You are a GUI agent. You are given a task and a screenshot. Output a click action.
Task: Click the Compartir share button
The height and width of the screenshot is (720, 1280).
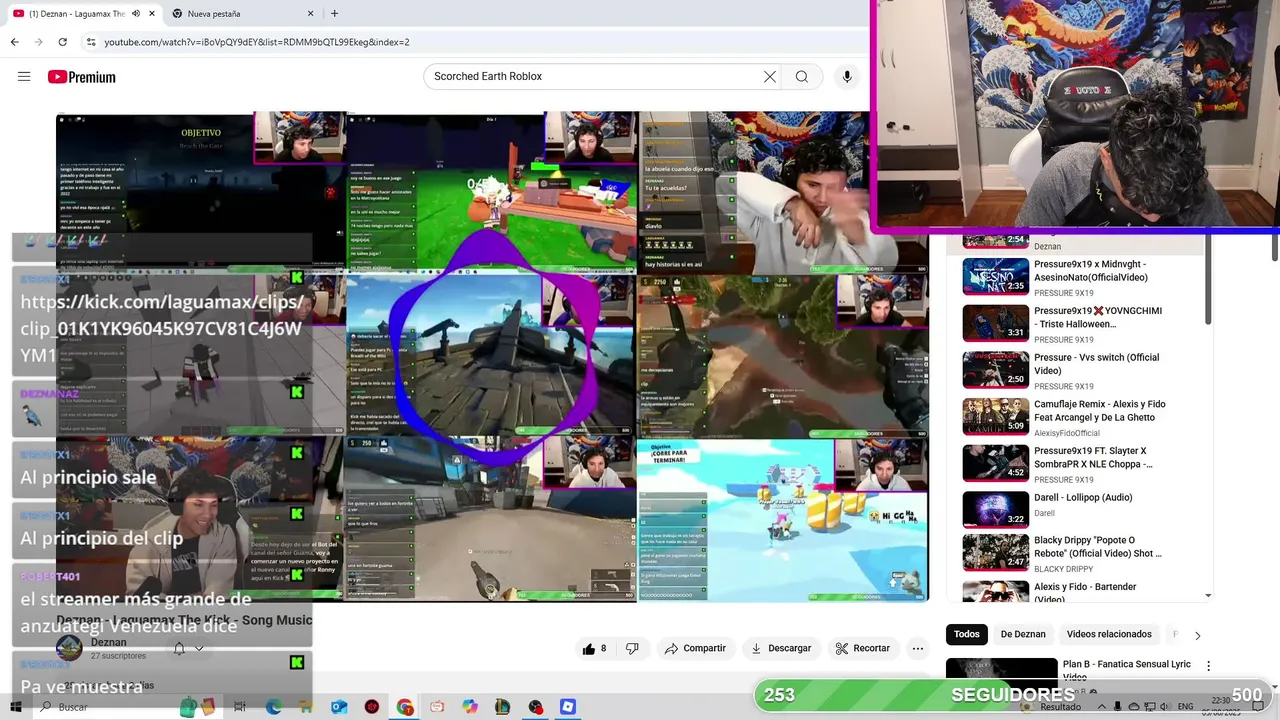tap(695, 648)
